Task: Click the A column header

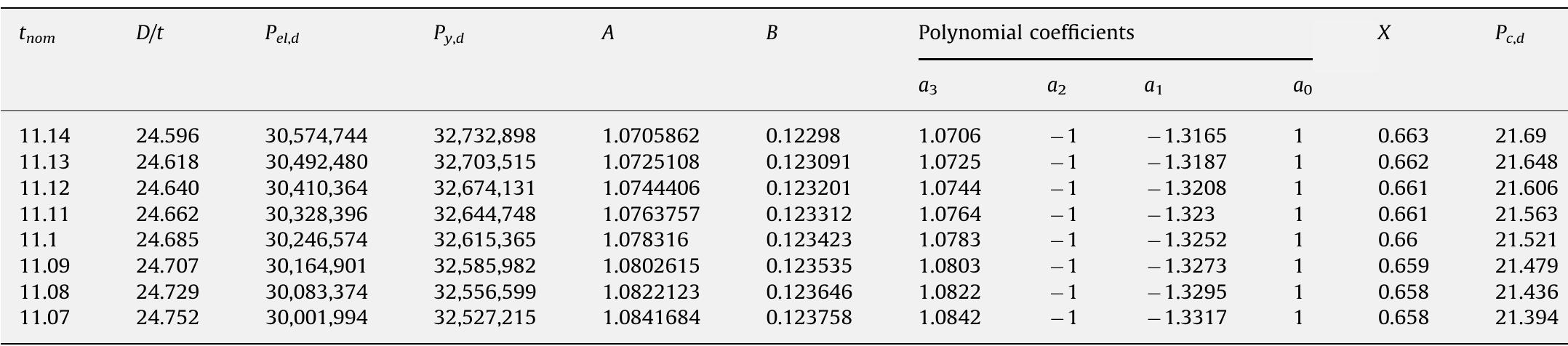Action: (x=608, y=33)
